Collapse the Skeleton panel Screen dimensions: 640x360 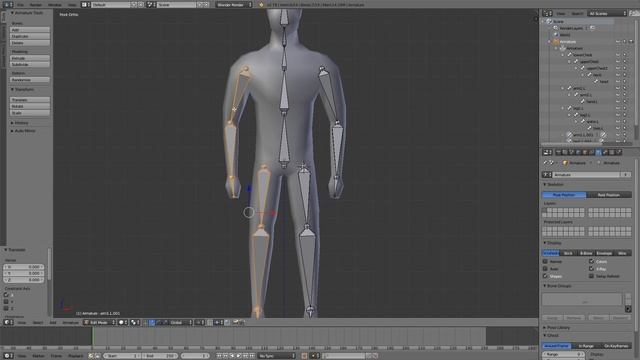(554, 184)
